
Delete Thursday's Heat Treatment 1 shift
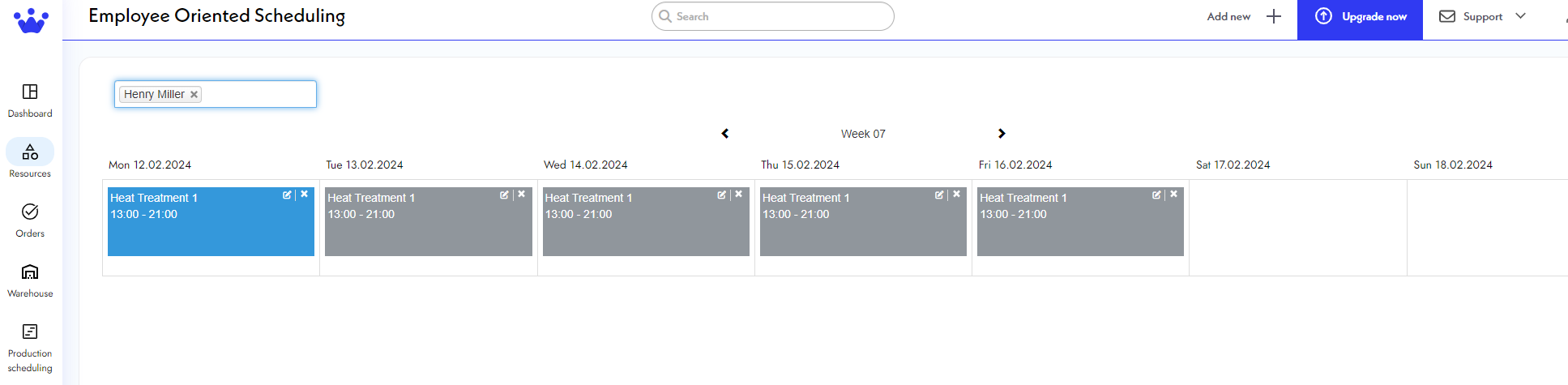tap(957, 195)
